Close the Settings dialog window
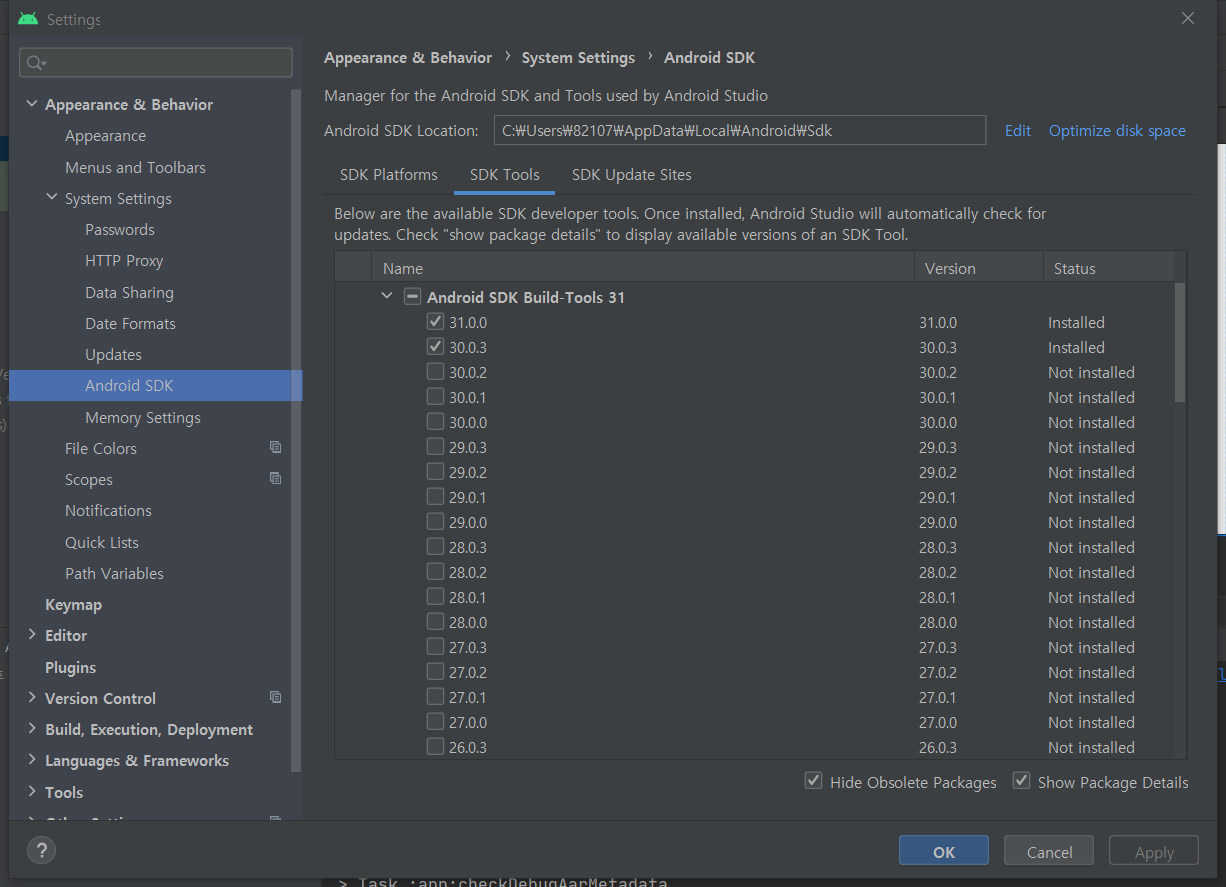1226x887 pixels. 1187,18
